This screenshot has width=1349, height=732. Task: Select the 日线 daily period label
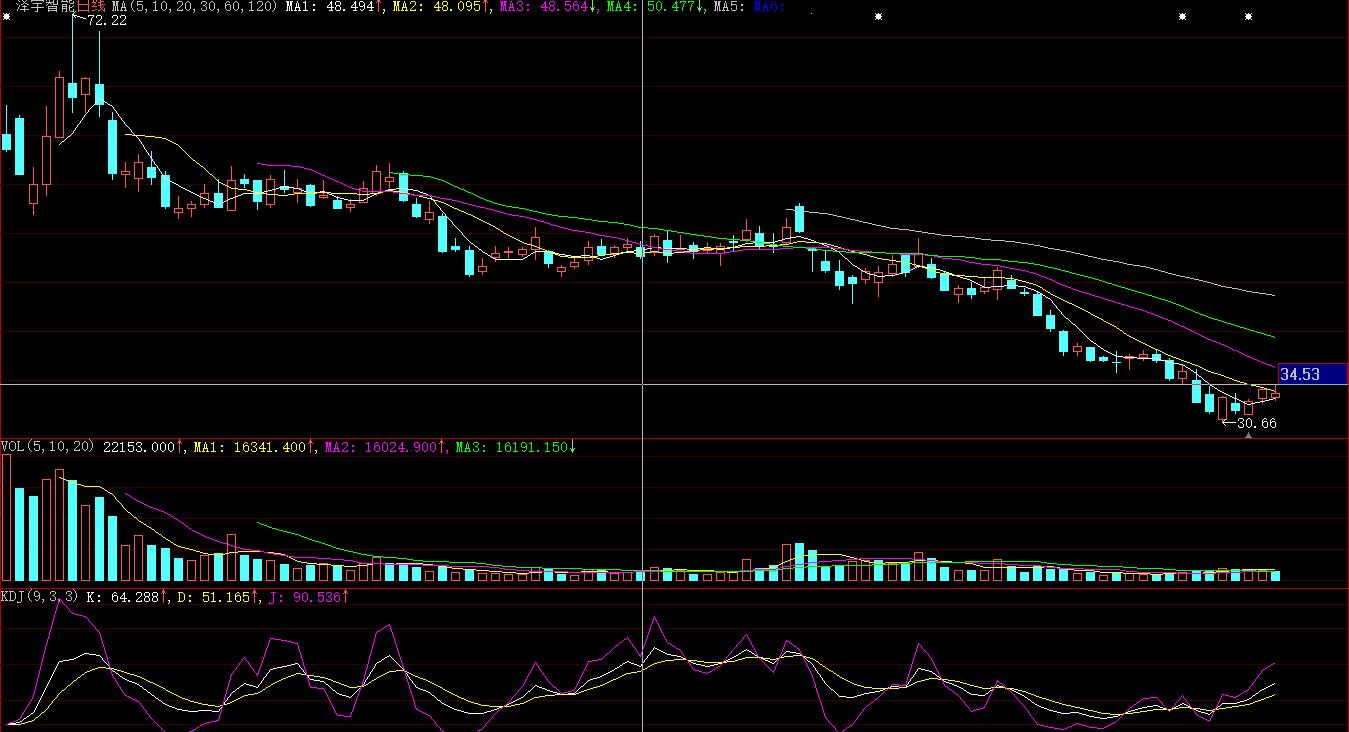tap(92, 6)
